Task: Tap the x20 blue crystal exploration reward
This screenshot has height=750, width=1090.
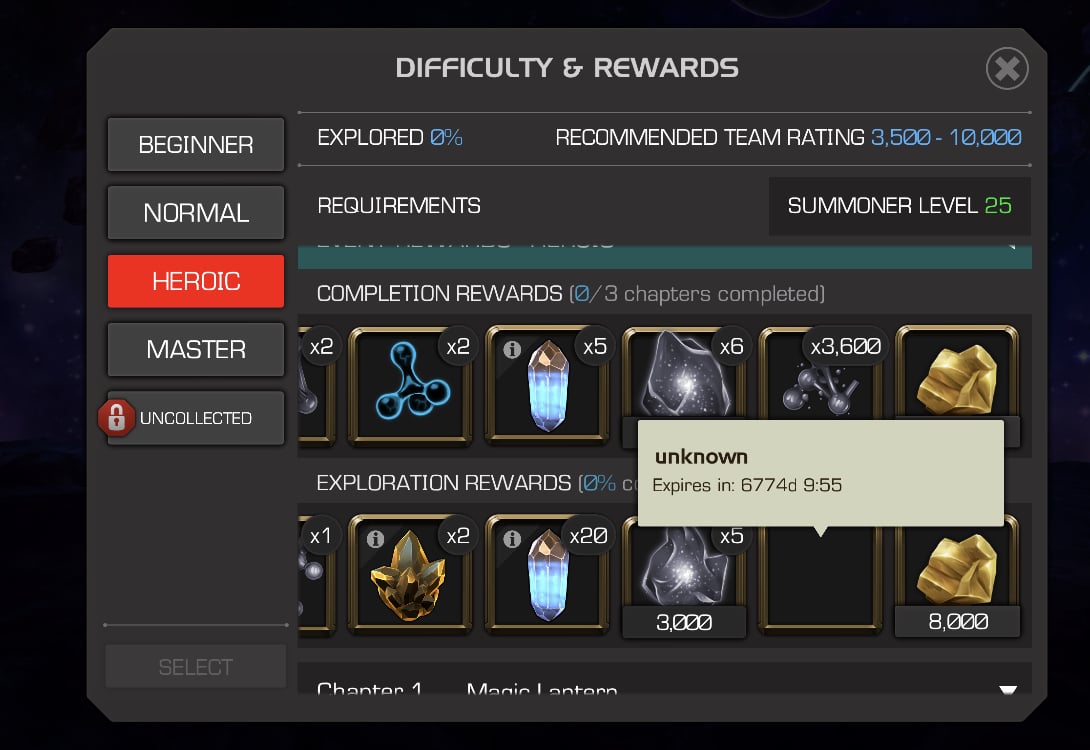Action: [547, 576]
